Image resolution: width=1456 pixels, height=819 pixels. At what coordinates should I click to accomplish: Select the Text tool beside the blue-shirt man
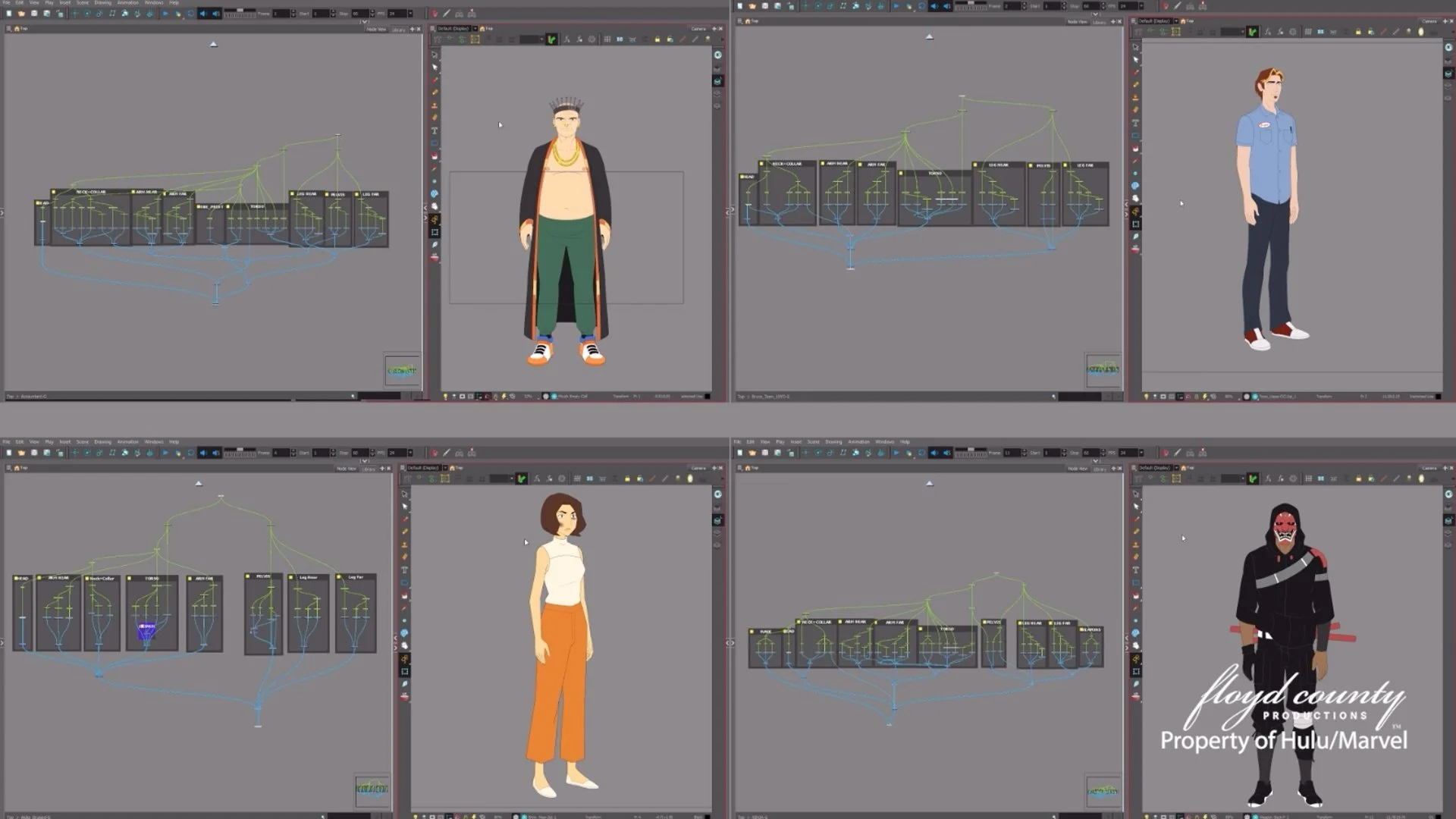[x=1135, y=122]
